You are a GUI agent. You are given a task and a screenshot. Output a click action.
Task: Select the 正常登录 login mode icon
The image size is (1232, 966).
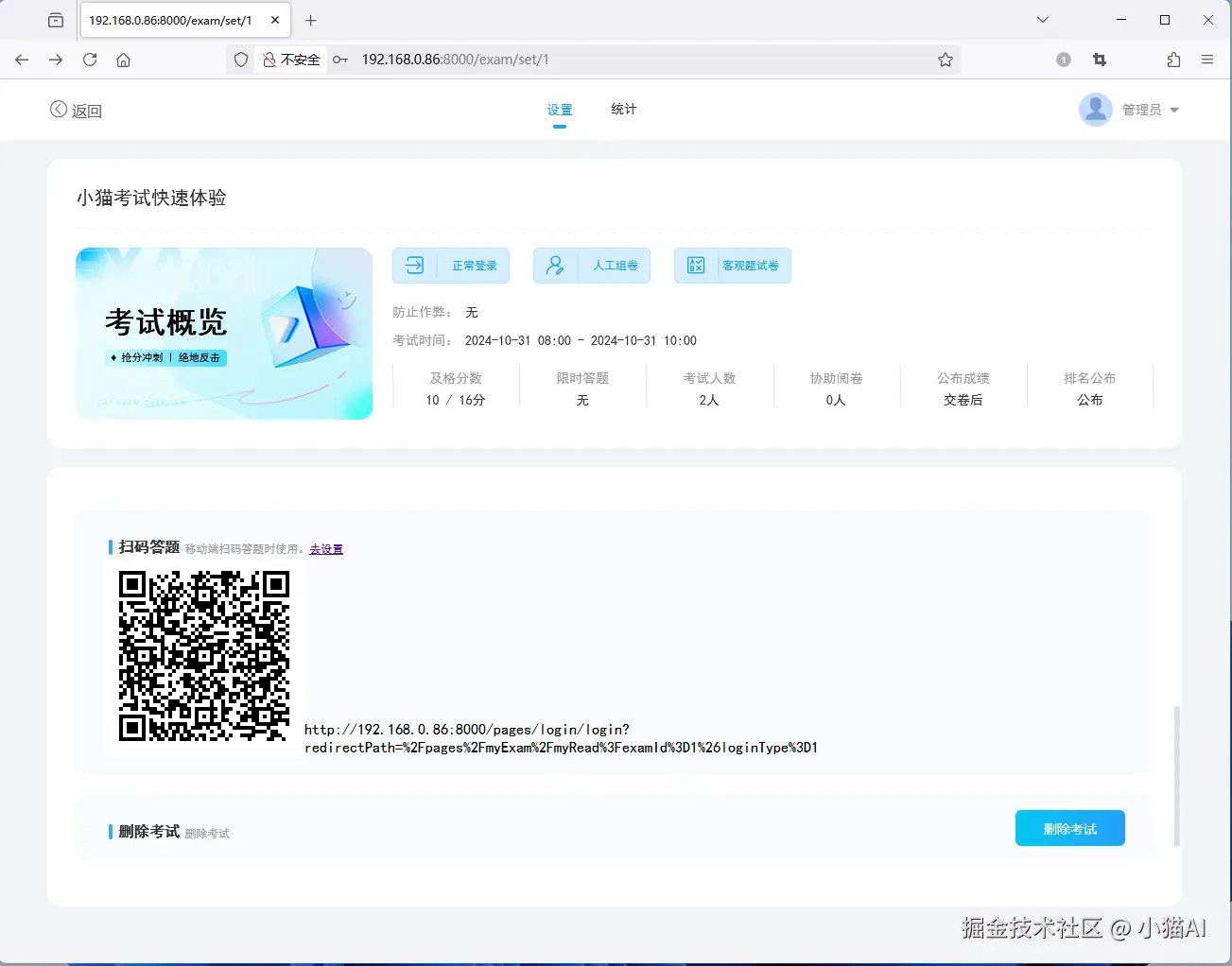413,266
